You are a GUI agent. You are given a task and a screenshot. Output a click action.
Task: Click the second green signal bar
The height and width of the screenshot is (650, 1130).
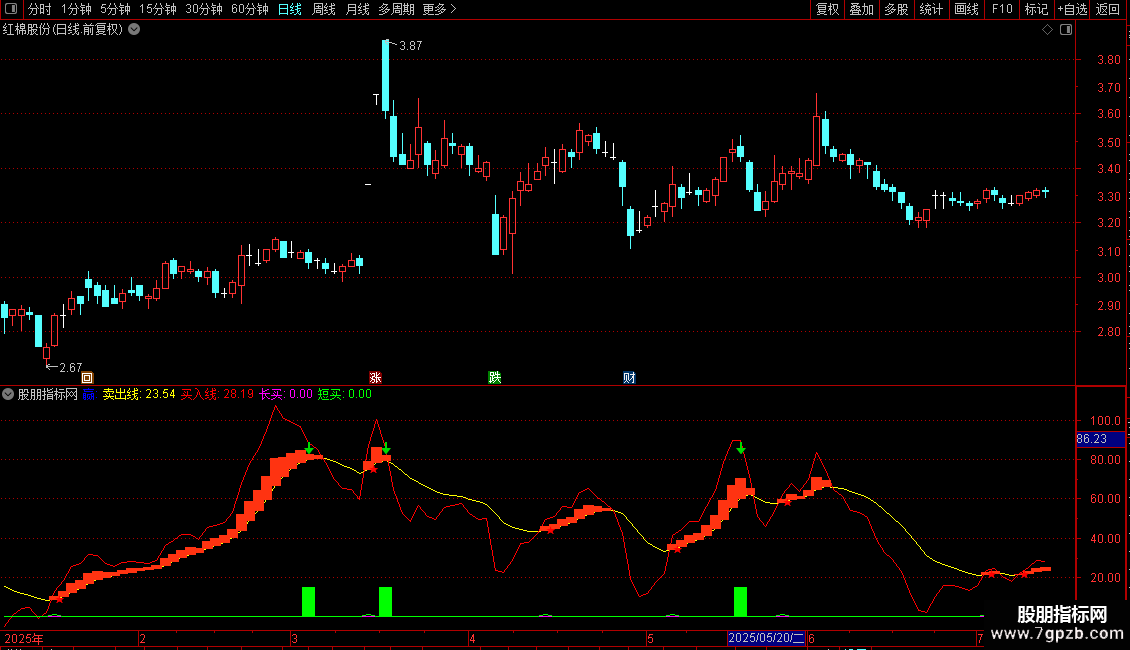click(386, 602)
